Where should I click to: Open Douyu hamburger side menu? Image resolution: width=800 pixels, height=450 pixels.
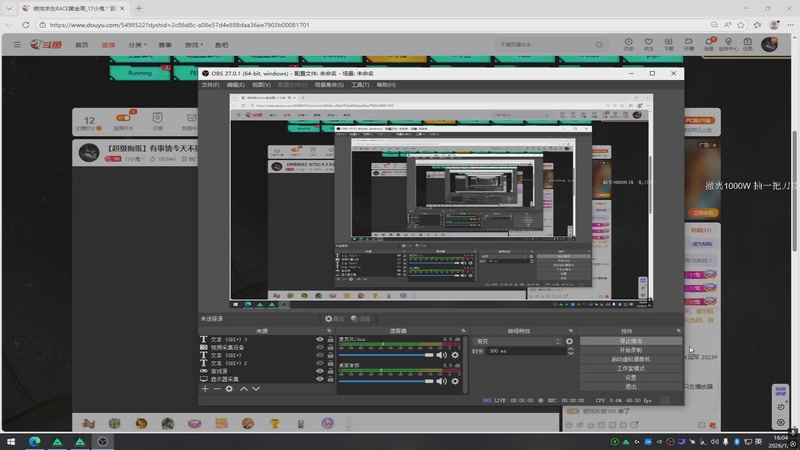click(17, 45)
